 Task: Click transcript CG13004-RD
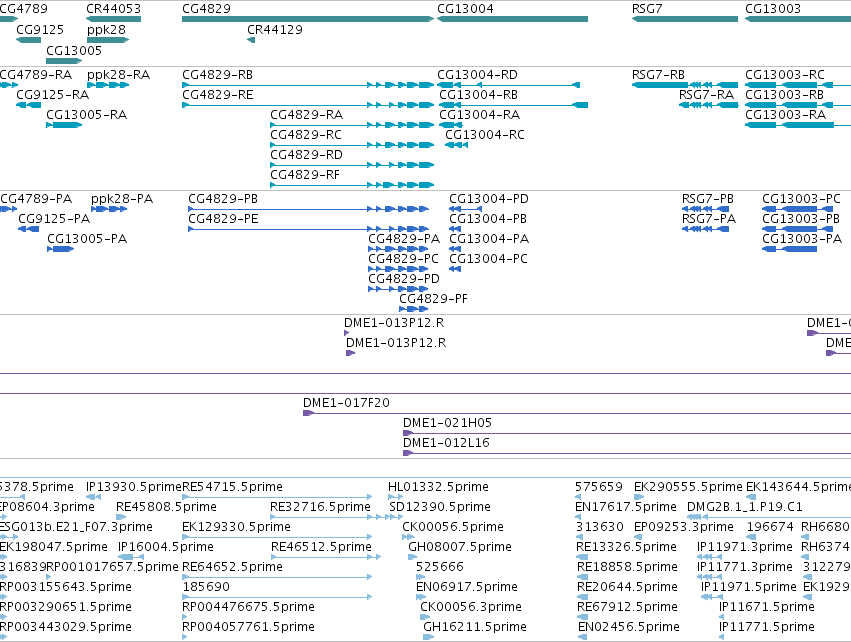click(x=509, y=85)
